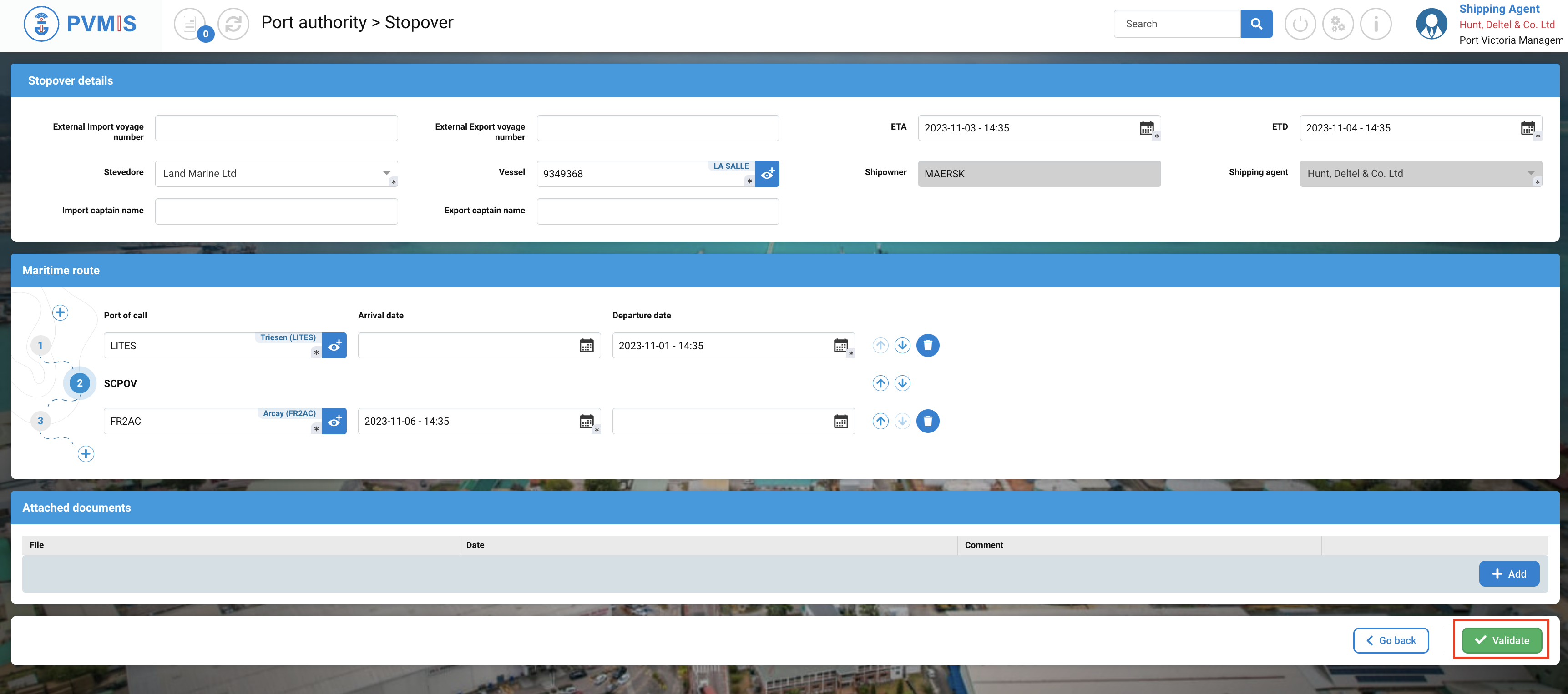Click the refresh arrows icon
The image size is (1568, 694).
[233, 24]
